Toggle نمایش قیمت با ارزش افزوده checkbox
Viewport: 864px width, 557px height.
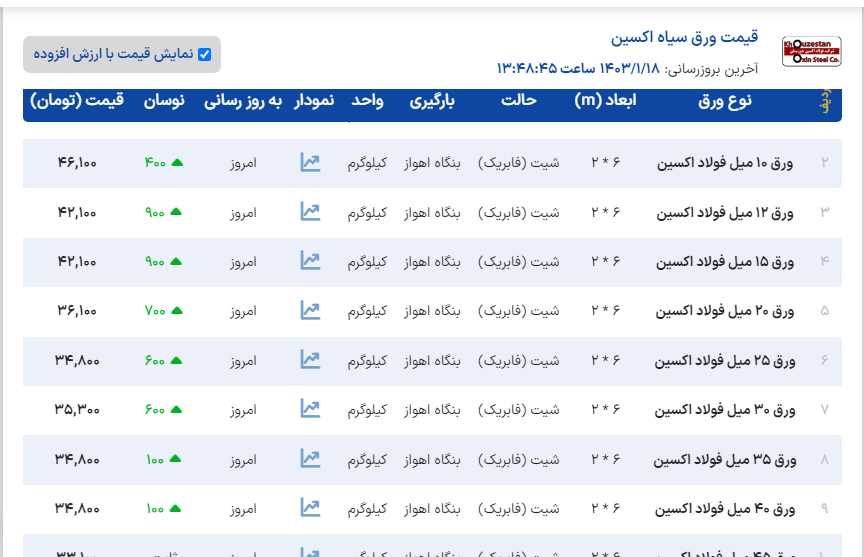coord(205,55)
